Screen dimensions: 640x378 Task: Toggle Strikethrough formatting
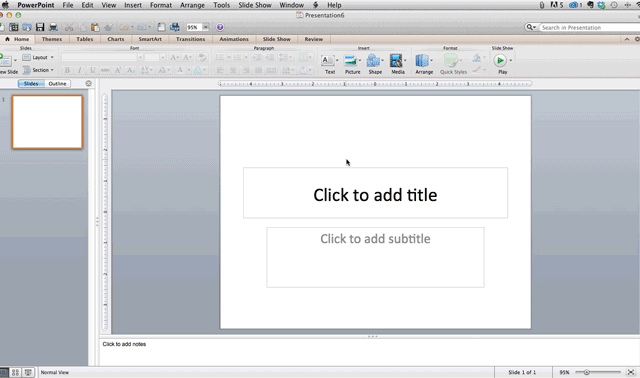(x=105, y=70)
